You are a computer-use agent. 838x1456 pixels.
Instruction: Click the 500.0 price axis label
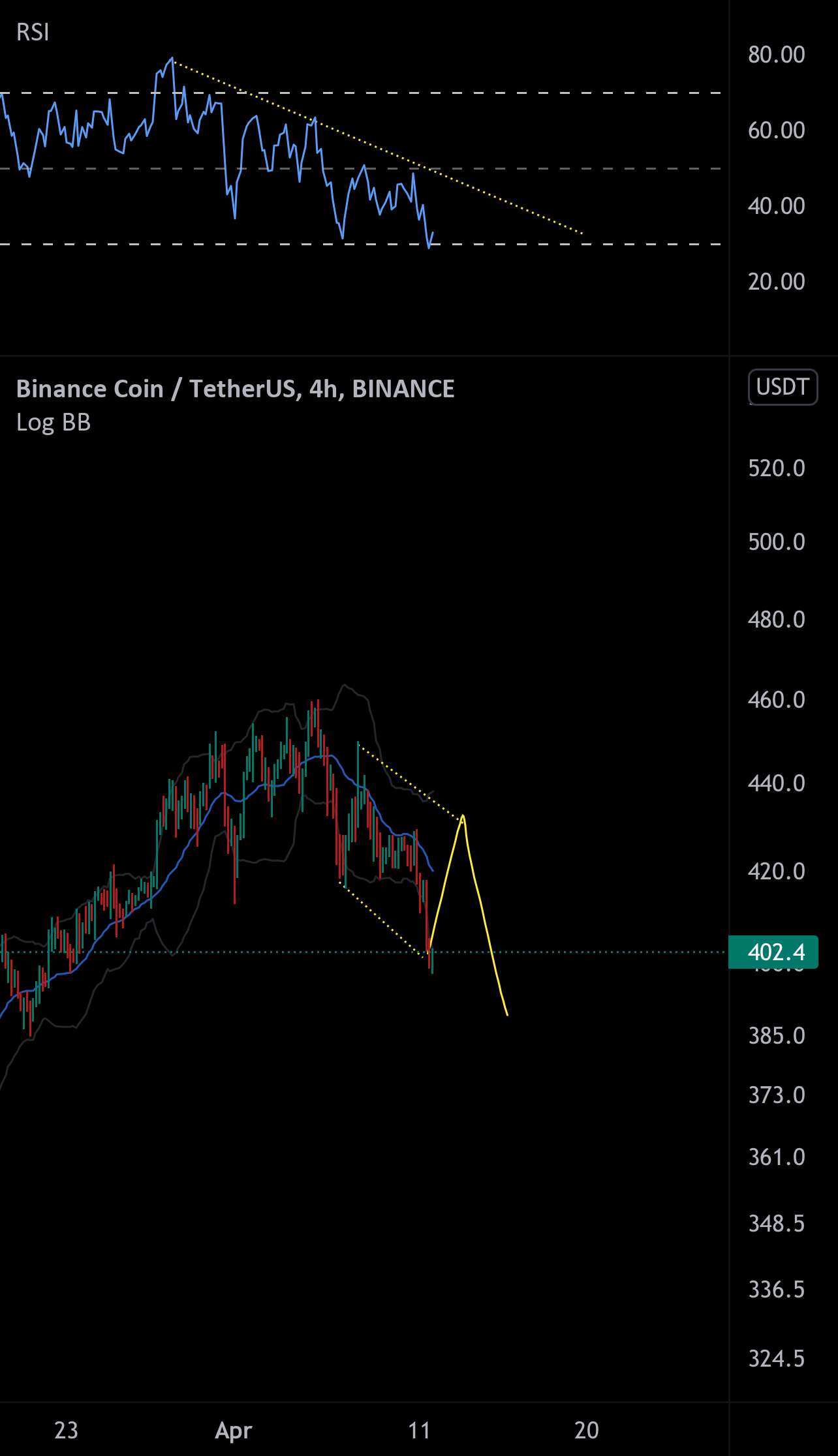777,542
